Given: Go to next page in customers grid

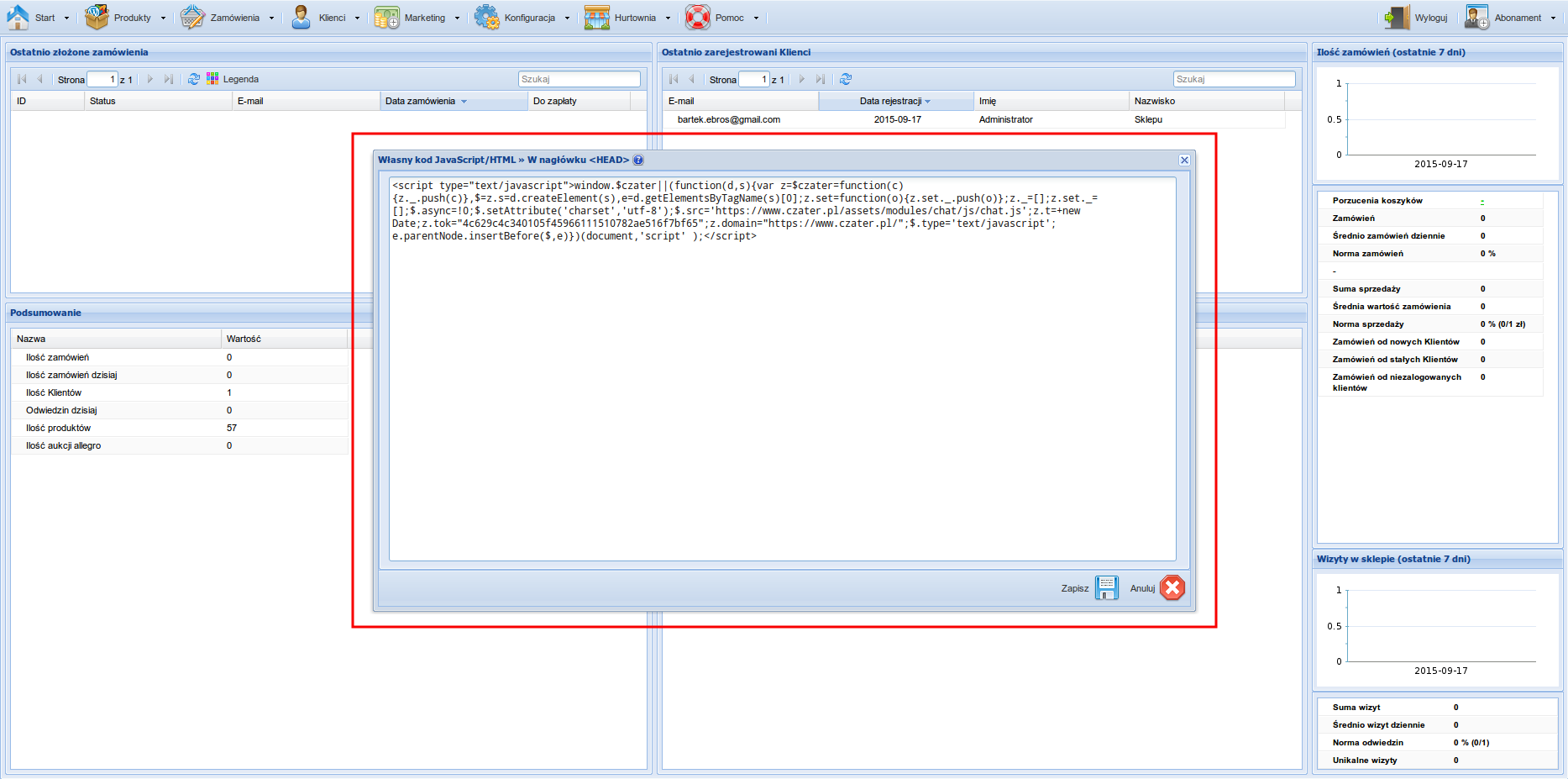Looking at the screenshot, I should coord(802,79).
